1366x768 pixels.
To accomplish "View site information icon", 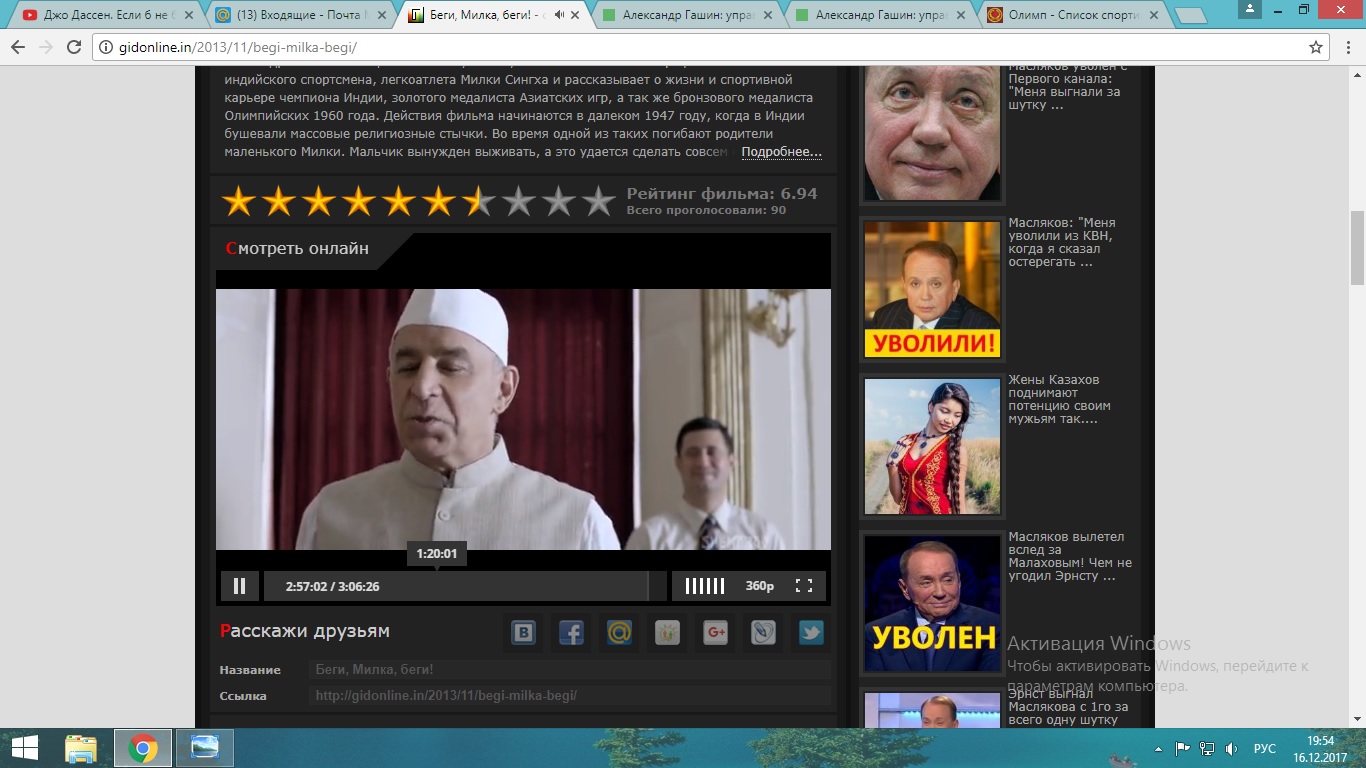I will point(106,47).
